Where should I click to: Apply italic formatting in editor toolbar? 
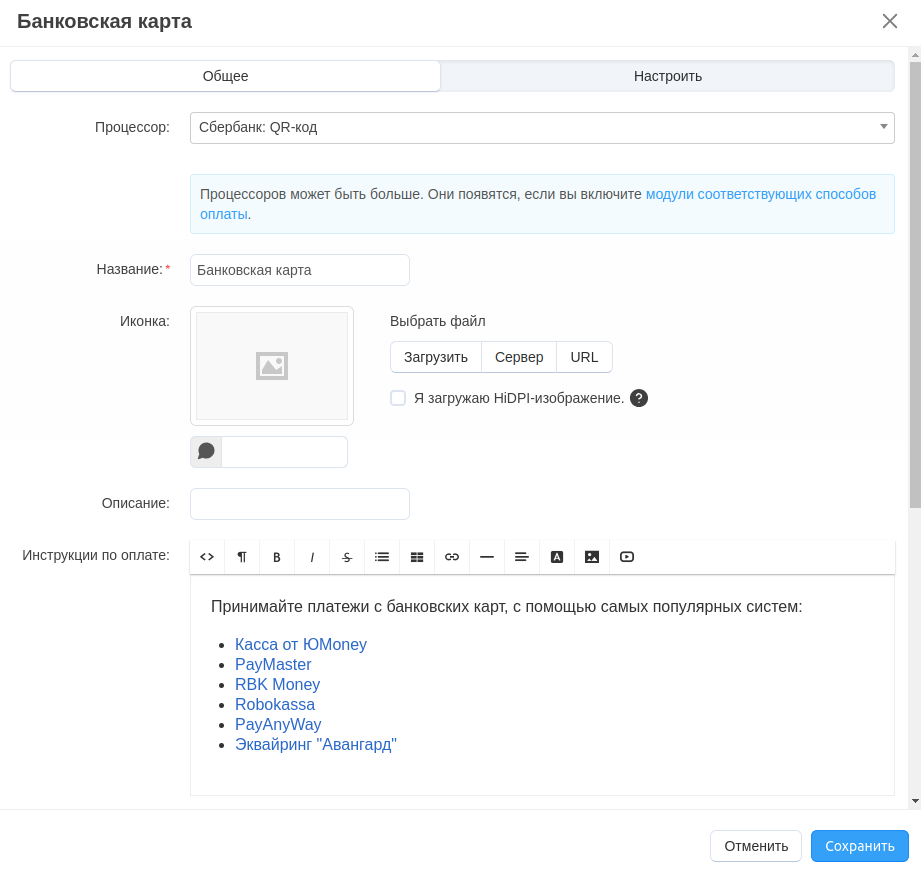coord(312,557)
